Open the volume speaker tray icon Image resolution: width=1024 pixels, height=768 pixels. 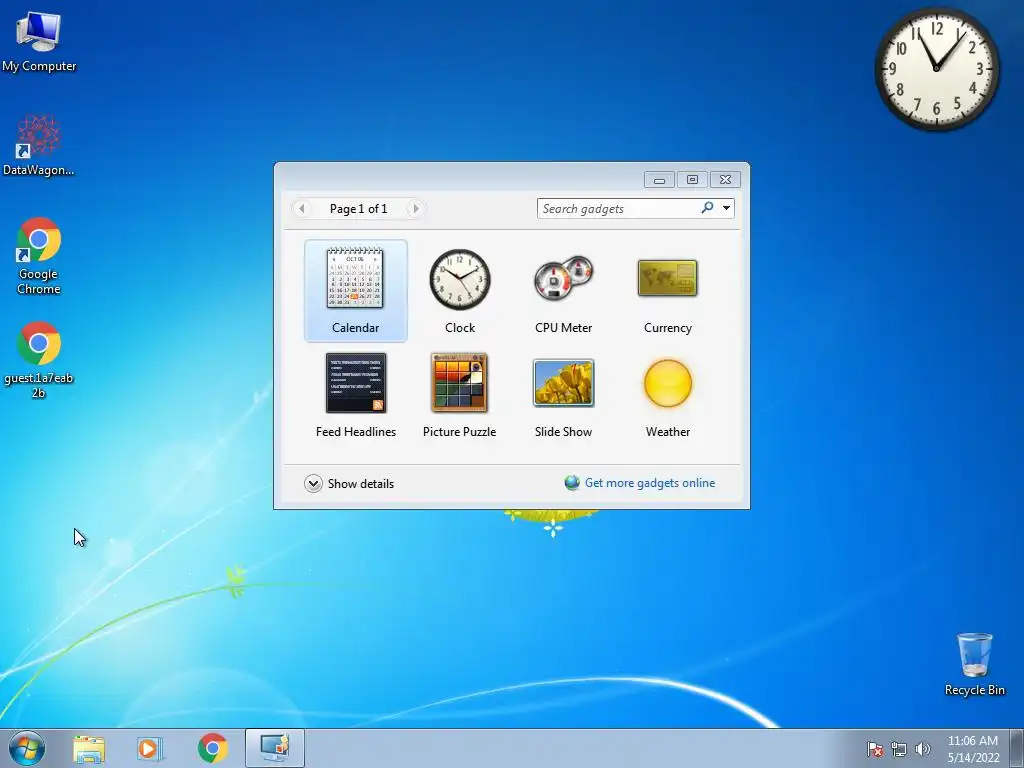coord(923,749)
